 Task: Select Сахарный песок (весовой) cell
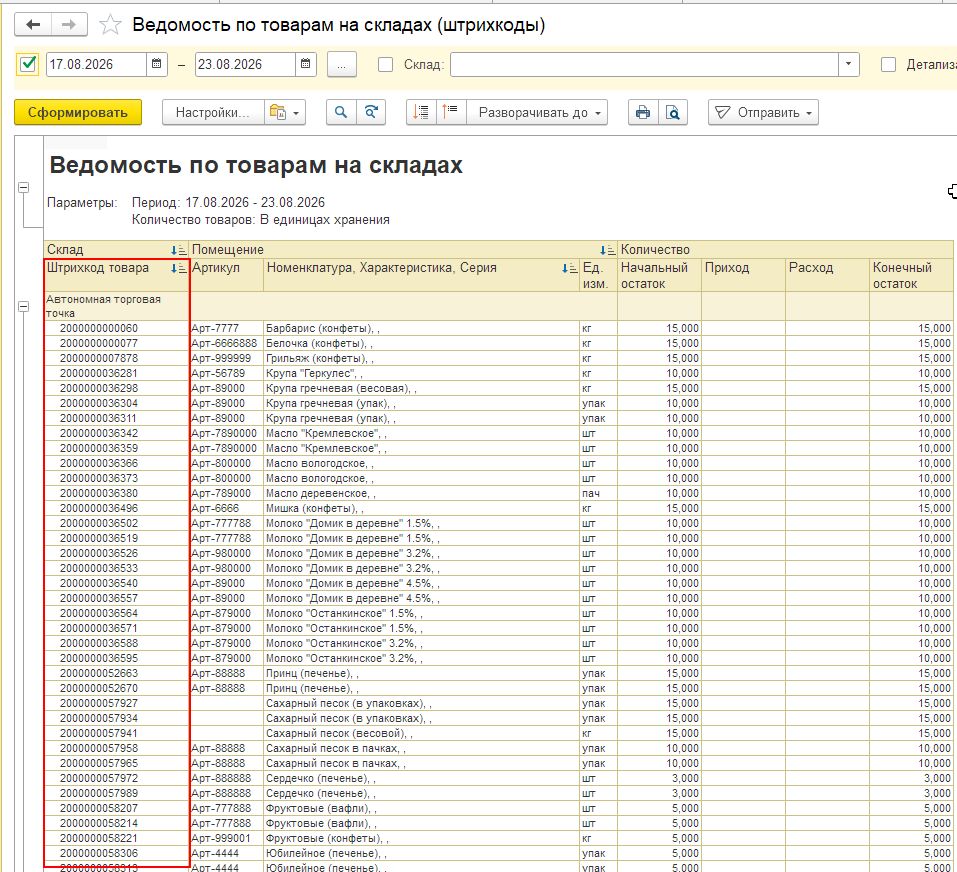421,733
